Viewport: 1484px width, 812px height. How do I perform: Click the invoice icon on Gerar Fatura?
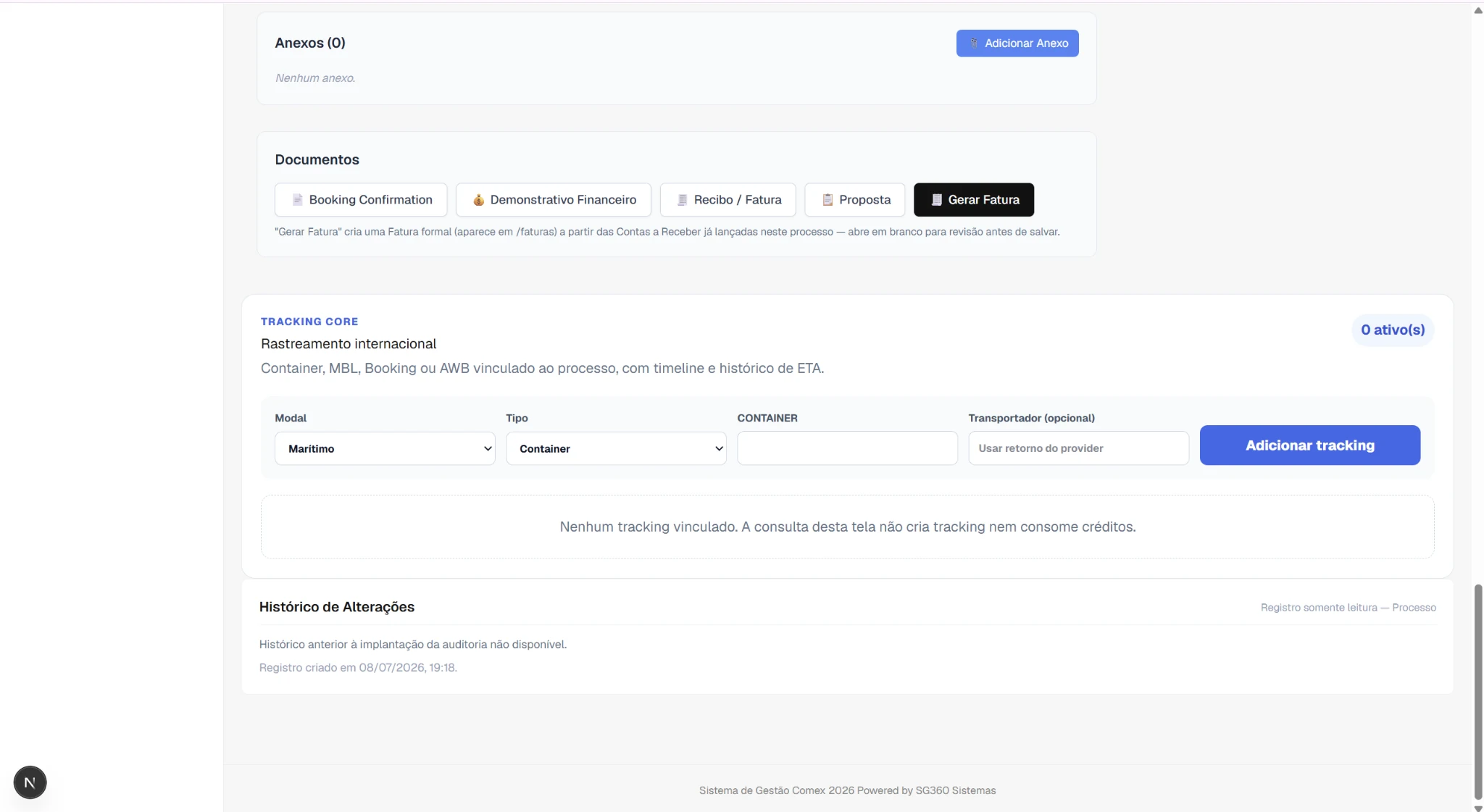(x=936, y=200)
